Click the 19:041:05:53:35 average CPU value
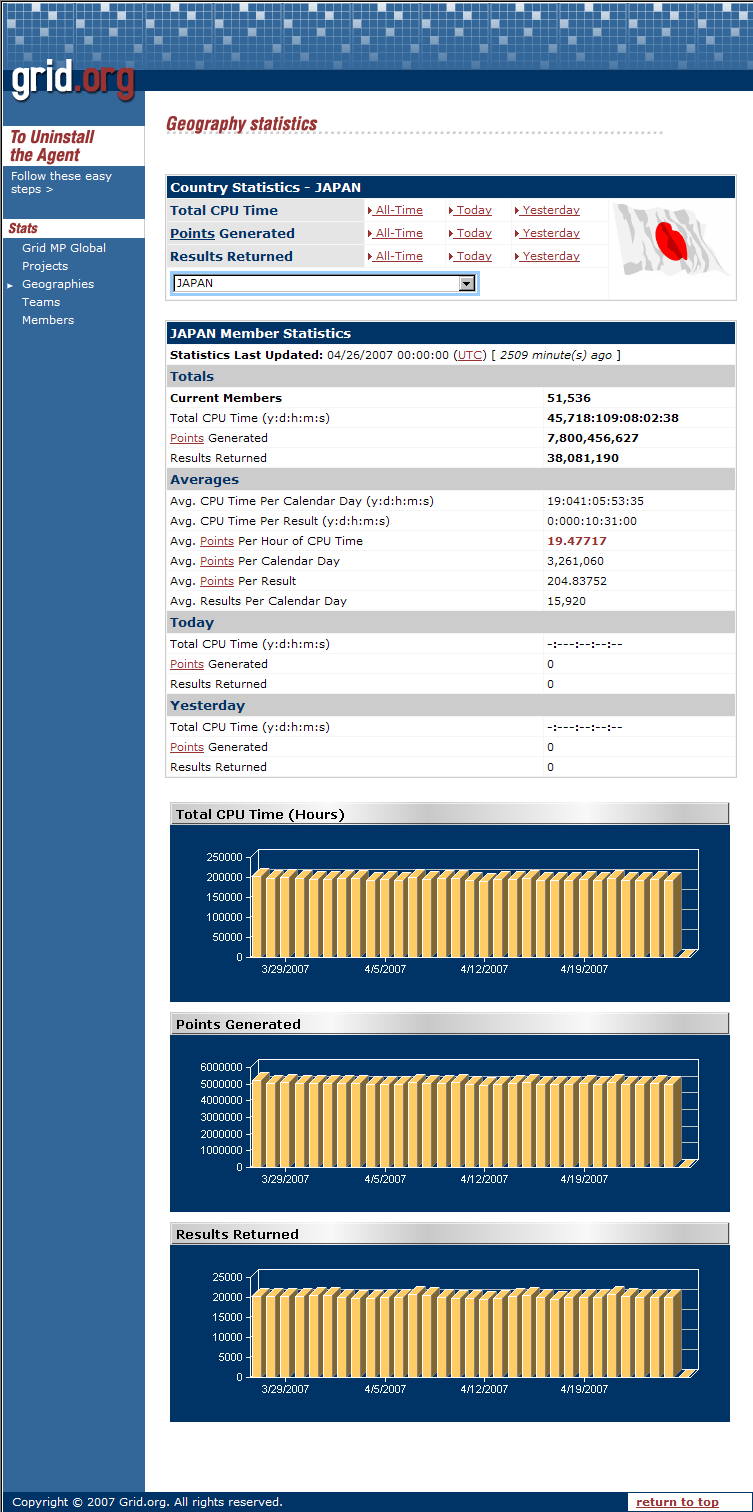The image size is (753, 1512). coord(596,501)
